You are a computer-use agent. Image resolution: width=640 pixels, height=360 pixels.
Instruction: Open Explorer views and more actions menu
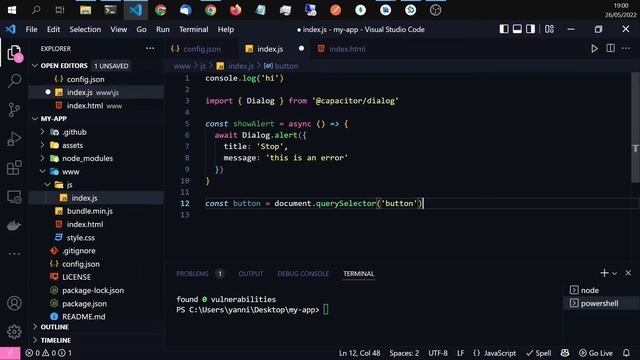[150, 48]
